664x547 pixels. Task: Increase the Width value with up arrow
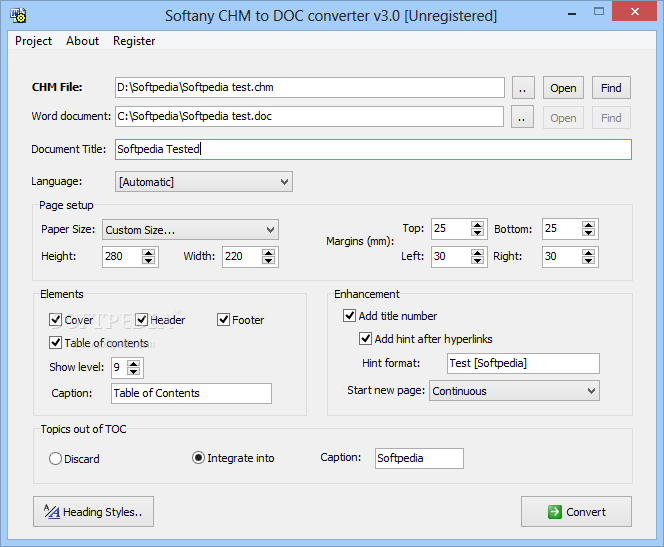pyautogui.click(x=268, y=253)
